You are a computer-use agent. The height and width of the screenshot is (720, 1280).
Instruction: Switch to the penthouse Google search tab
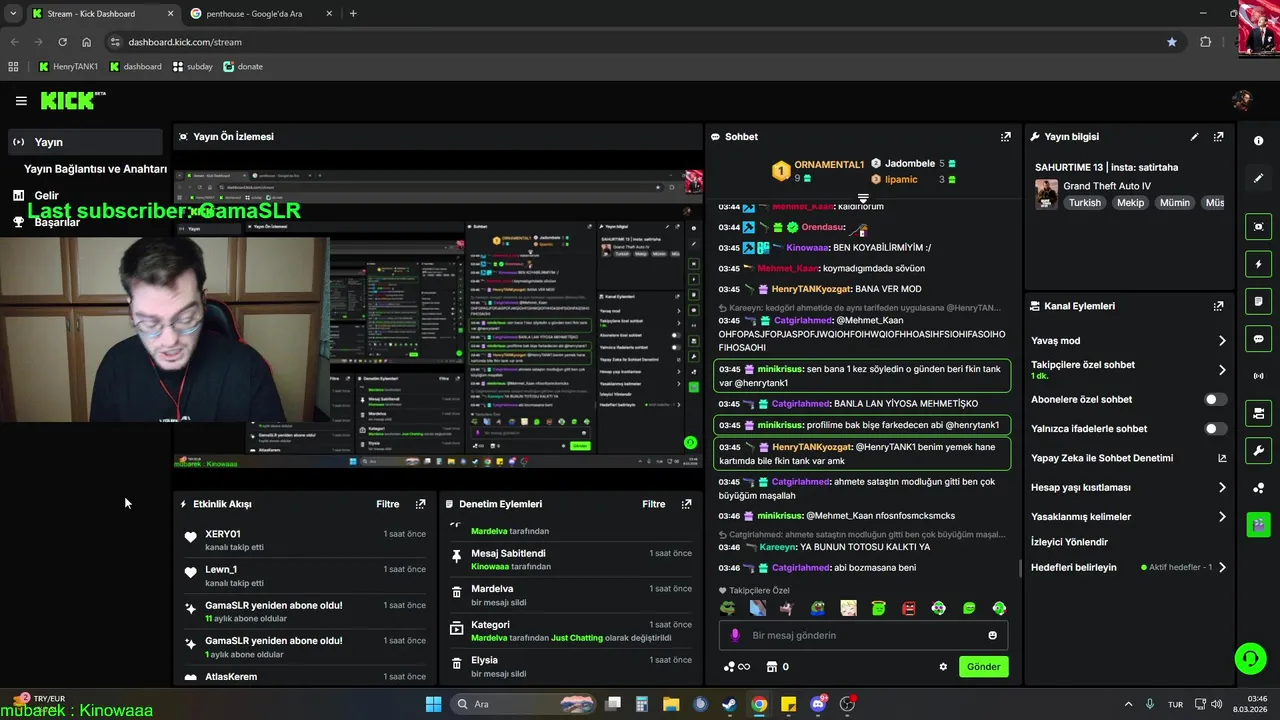(x=261, y=14)
